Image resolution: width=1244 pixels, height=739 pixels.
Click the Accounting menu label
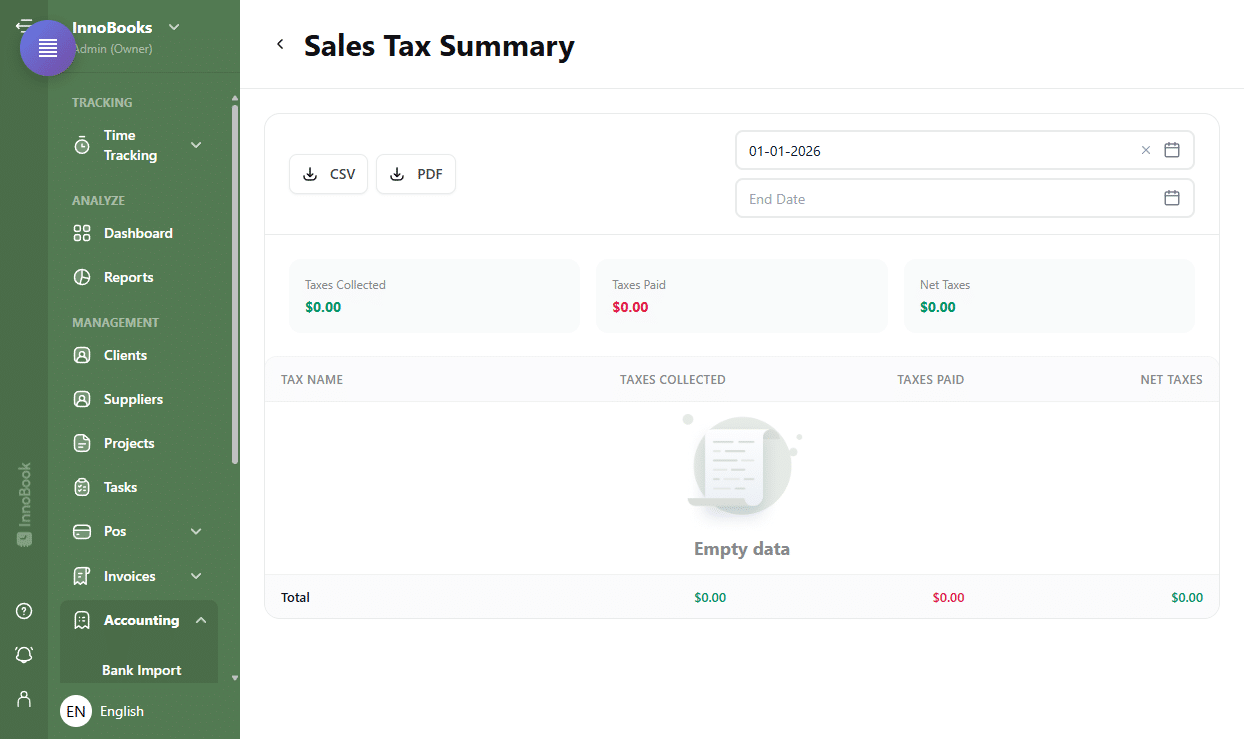pyautogui.click(x=141, y=620)
